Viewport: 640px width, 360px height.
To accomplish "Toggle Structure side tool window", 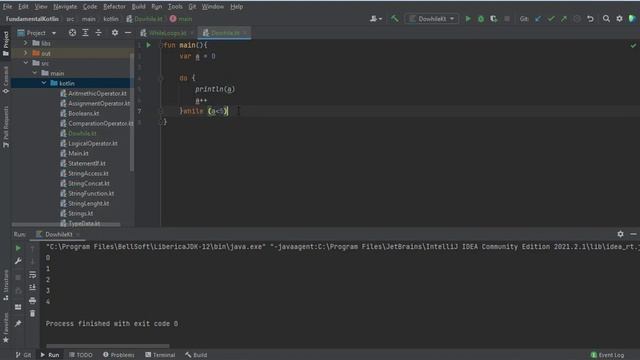I will coord(6,285).
